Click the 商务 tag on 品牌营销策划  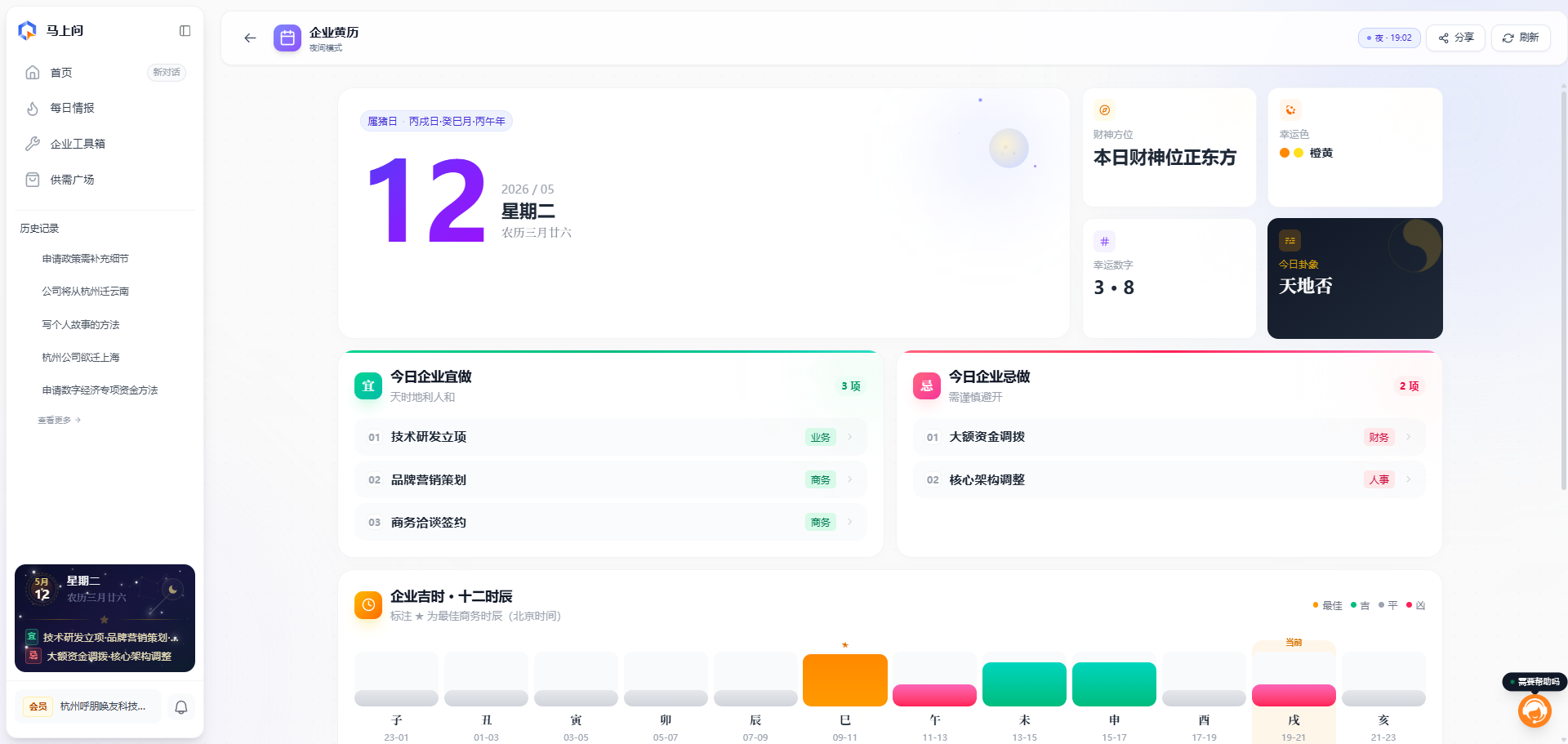(x=821, y=480)
